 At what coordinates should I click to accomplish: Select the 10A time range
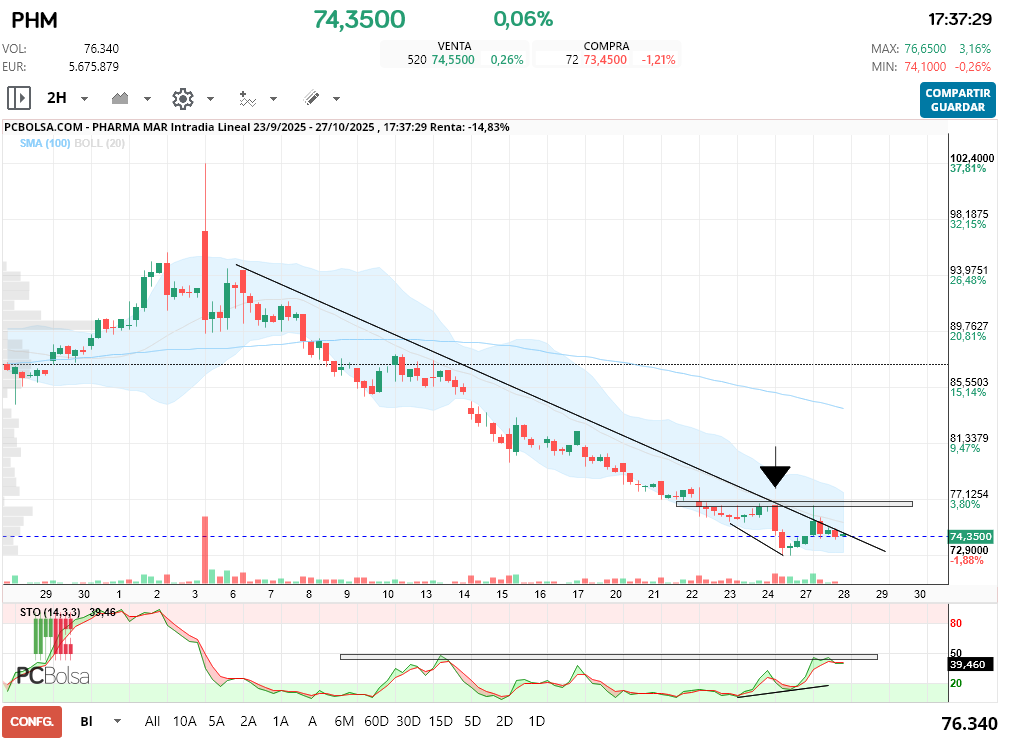(184, 721)
